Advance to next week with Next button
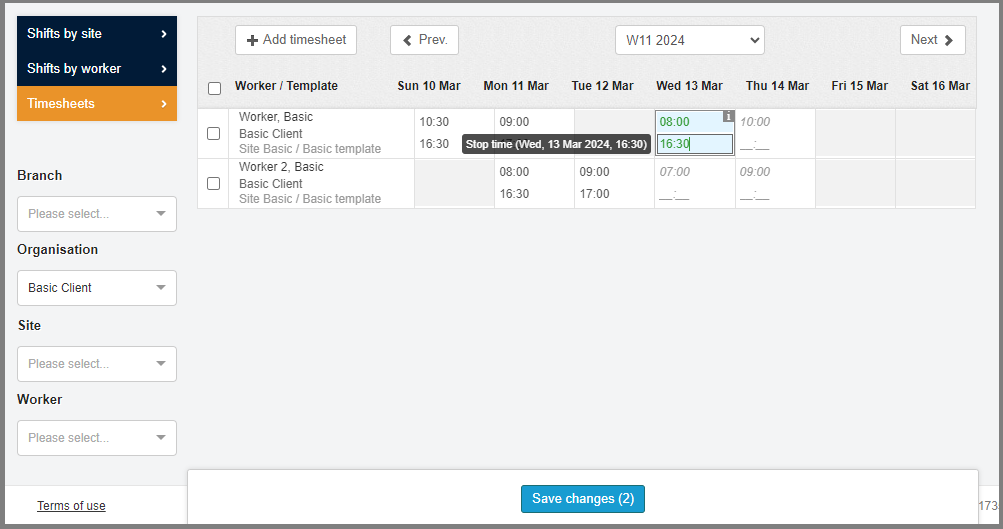1003x529 pixels. 932,40
